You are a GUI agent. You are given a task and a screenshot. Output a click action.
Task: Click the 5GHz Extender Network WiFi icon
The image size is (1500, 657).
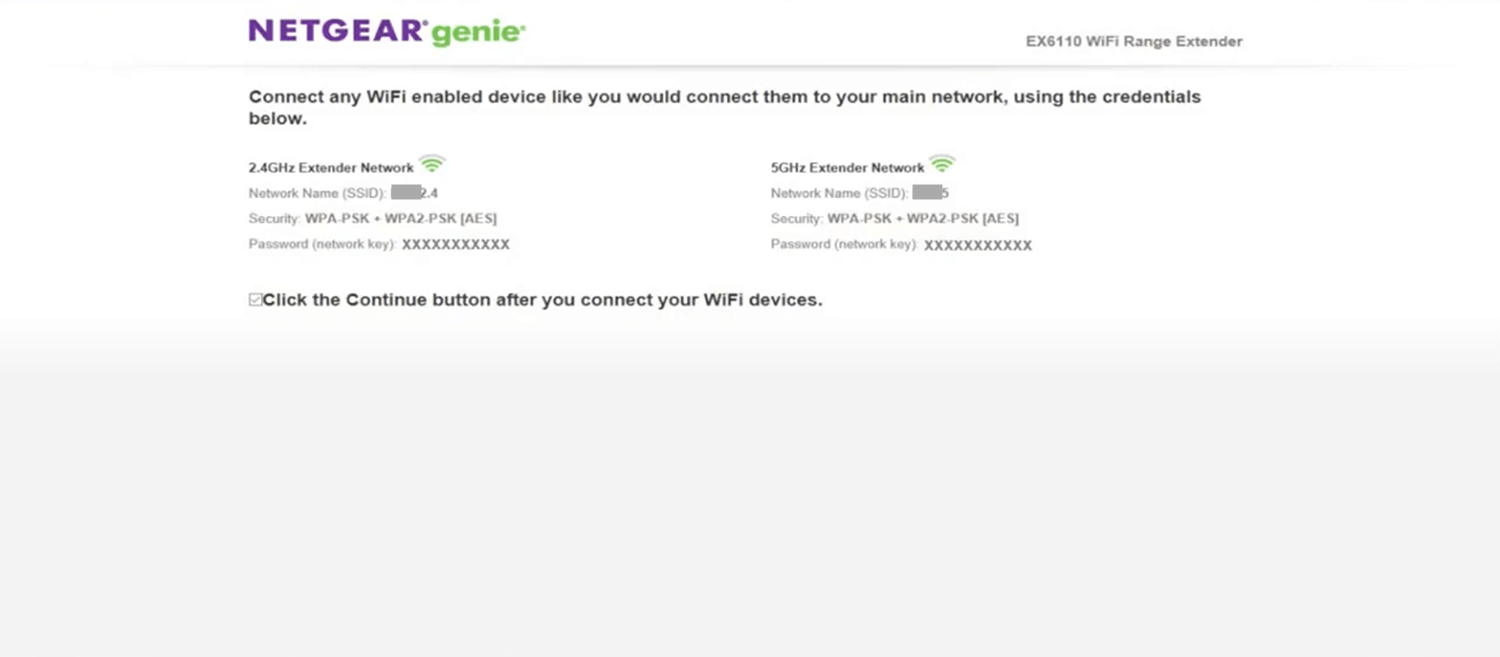coord(942,164)
